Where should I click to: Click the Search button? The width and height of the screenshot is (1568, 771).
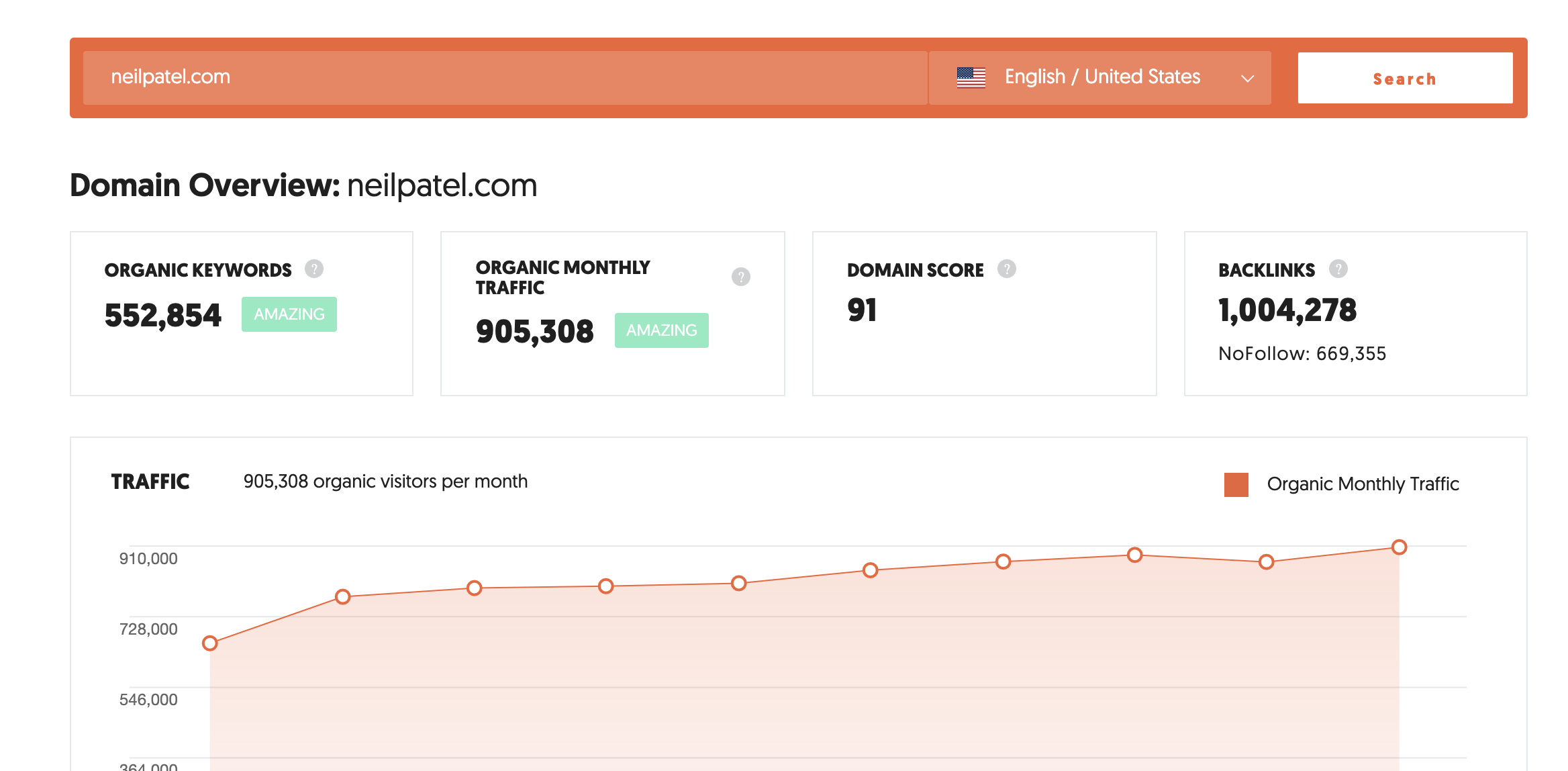point(1406,78)
